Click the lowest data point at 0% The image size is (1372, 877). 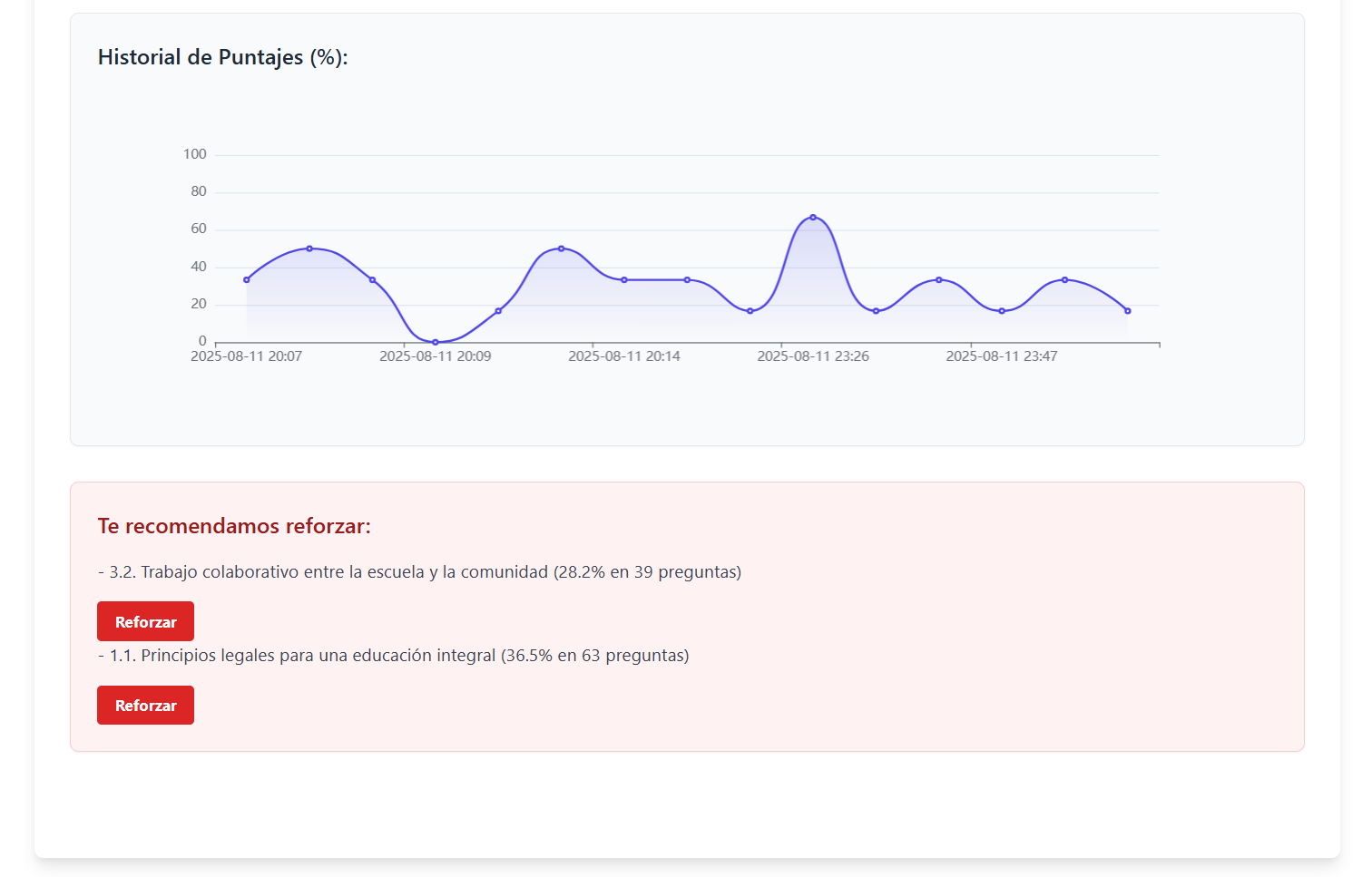click(x=436, y=342)
